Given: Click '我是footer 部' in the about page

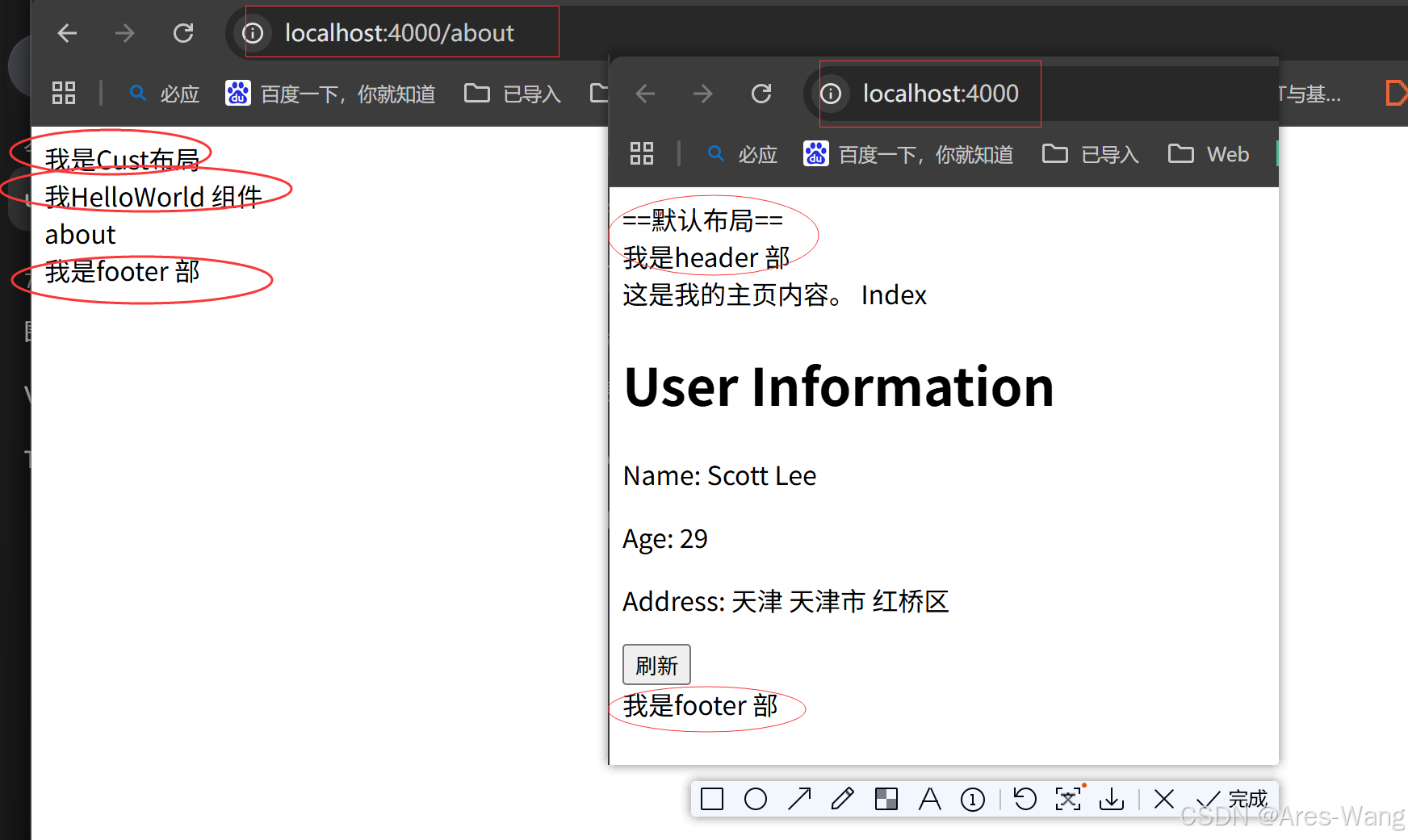Looking at the screenshot, I should point(122,272).
